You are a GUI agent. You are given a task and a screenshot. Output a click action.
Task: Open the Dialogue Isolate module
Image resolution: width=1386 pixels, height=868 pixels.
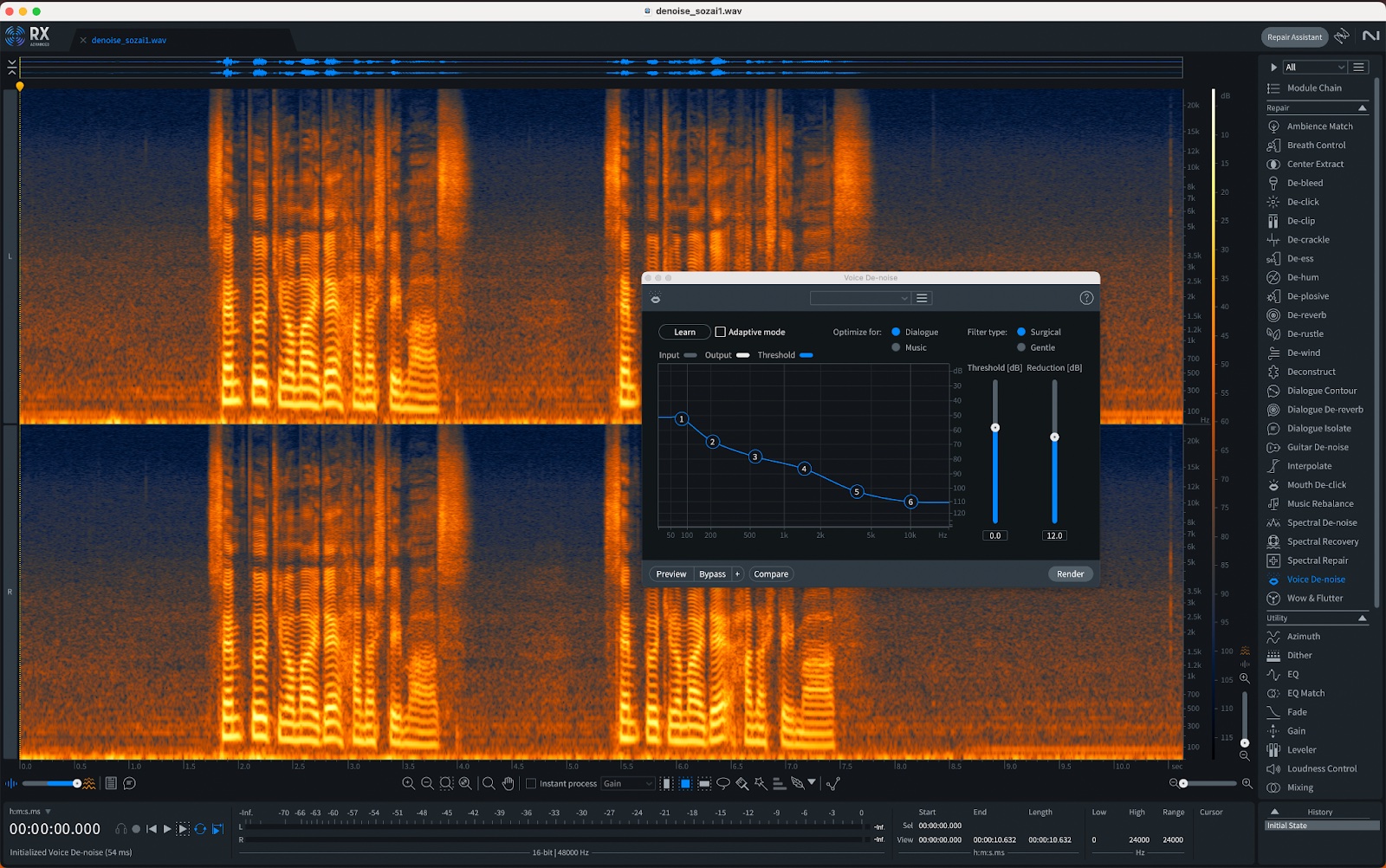point(1317,429)
